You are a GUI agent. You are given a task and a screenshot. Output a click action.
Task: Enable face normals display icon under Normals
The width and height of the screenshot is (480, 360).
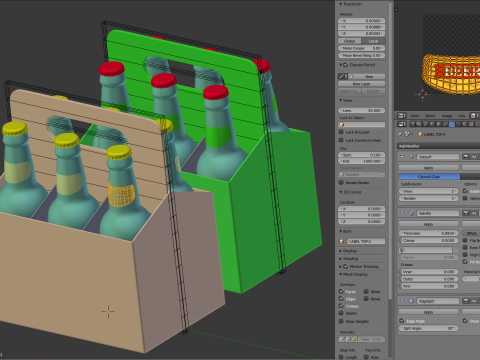[x=353, y=339]
